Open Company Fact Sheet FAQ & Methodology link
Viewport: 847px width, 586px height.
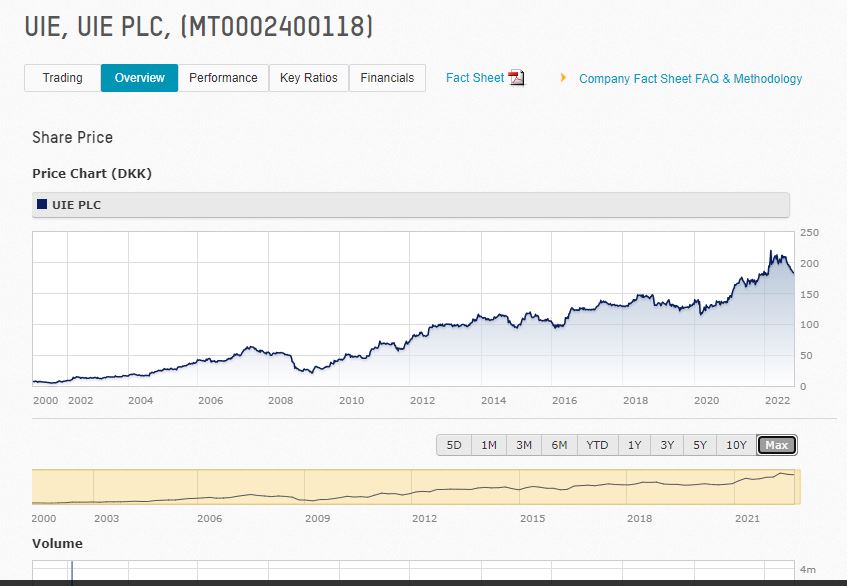(690, 79)
